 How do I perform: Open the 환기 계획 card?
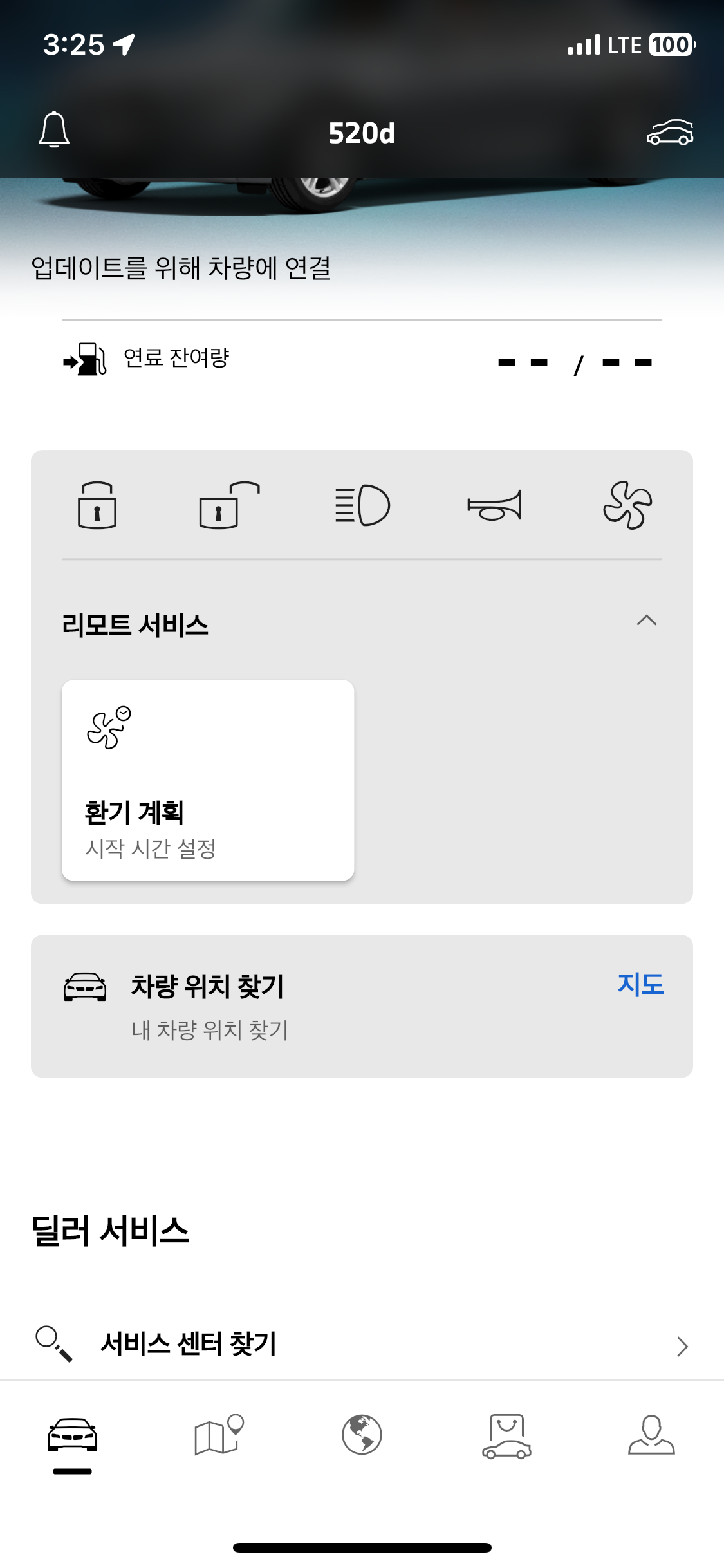coord(208,780)
